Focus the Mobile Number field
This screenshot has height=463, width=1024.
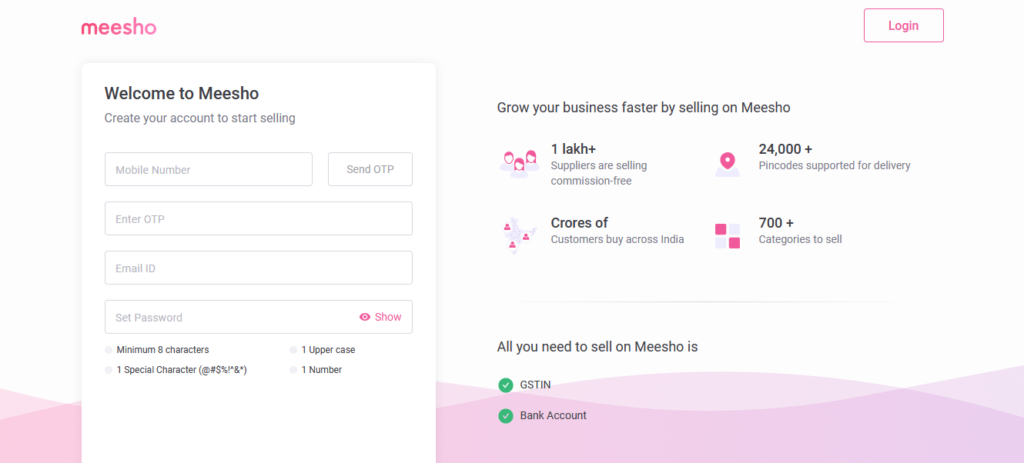pyautogui.click(x=208, y=169)
